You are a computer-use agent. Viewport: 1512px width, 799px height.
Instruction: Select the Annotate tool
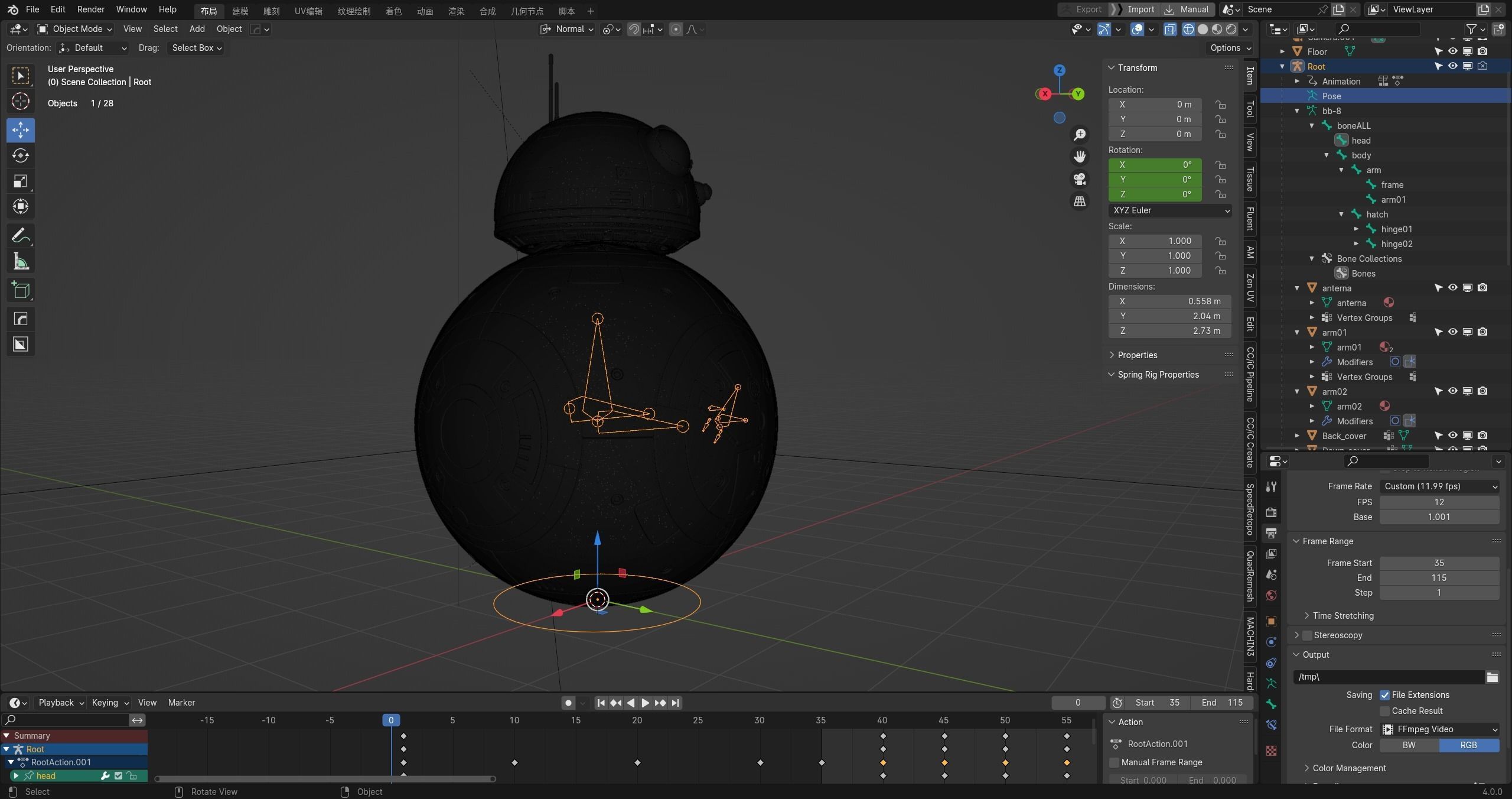coord(21,236)
